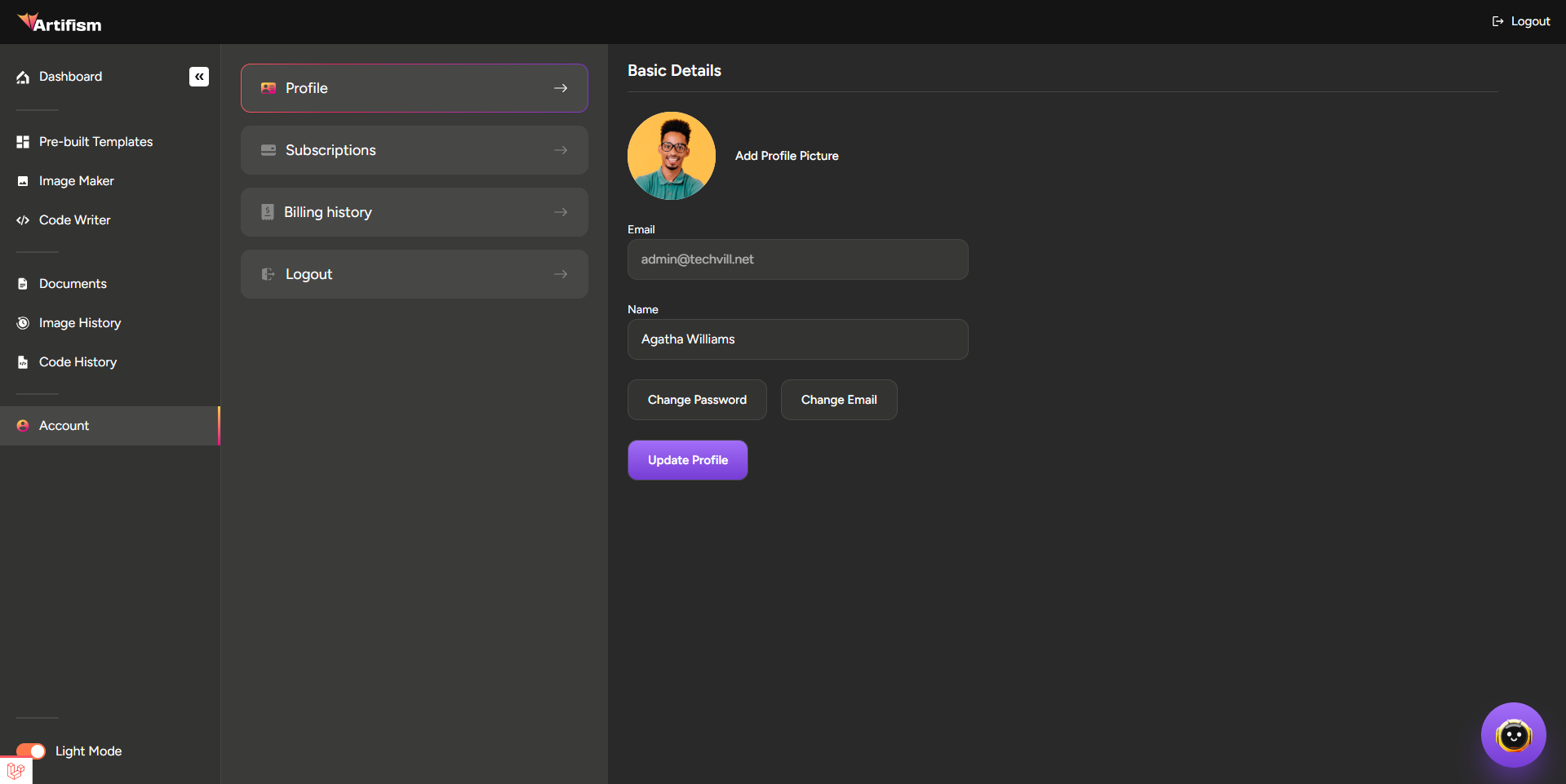Open Pre-built Templates menu item
Viewport: 1566px width, 784px height.
point(95,142)
